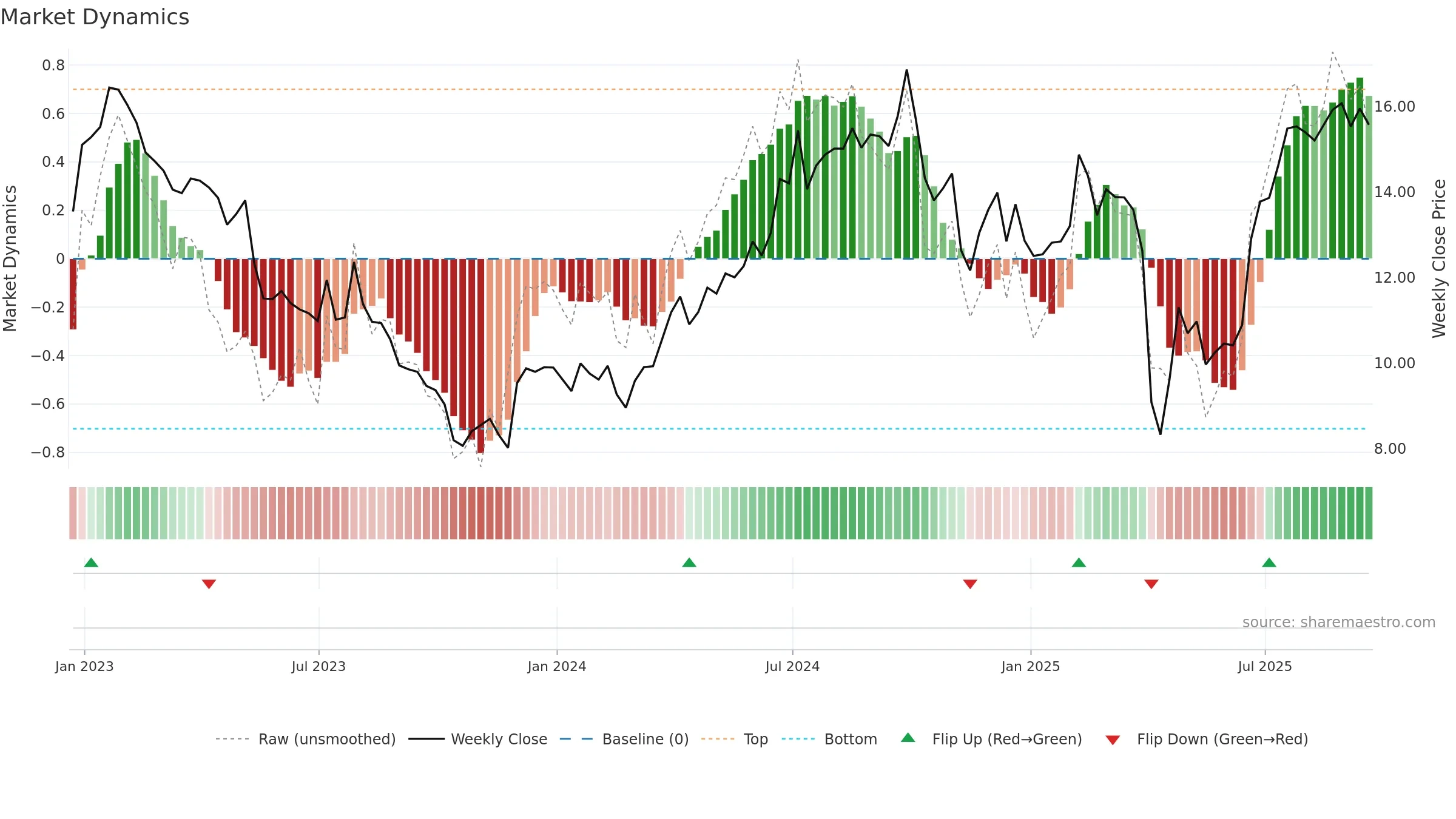Click the 16.00 price axis label
The height and width of the screenshot is (819, 1456).
1395,107
